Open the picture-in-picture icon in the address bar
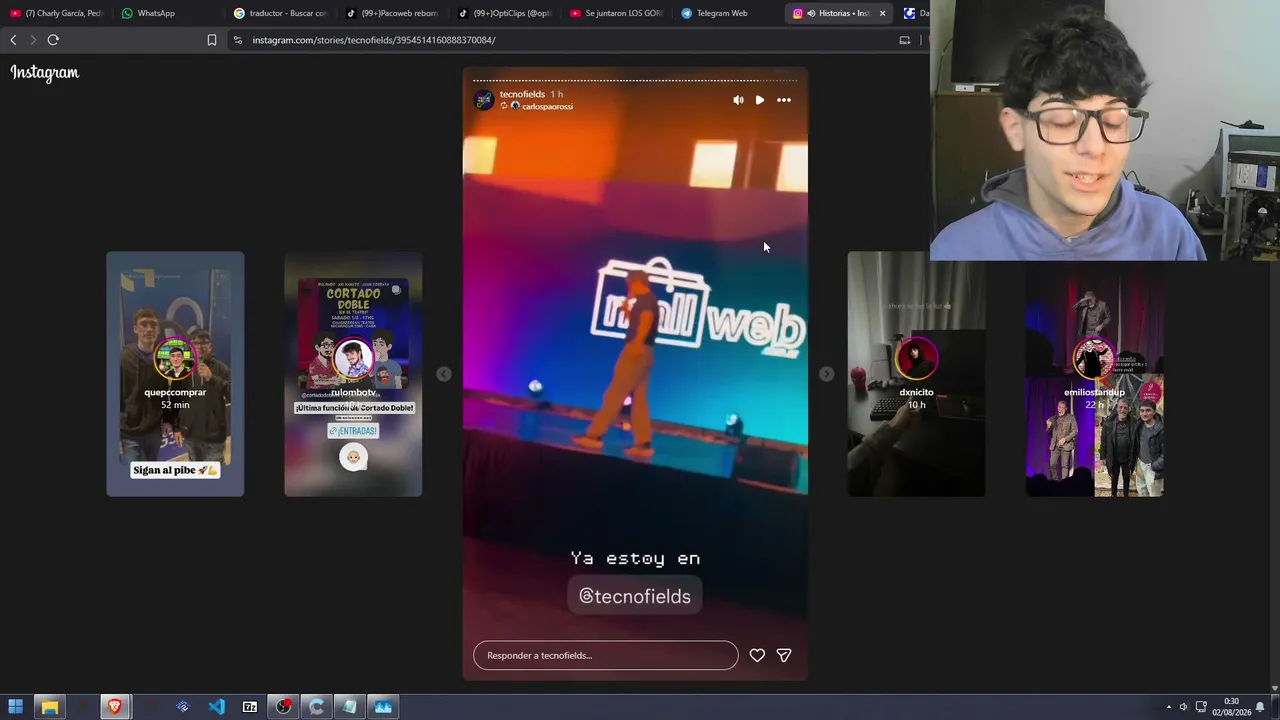Screen dimensions: 1280x720 click(905, 40)
